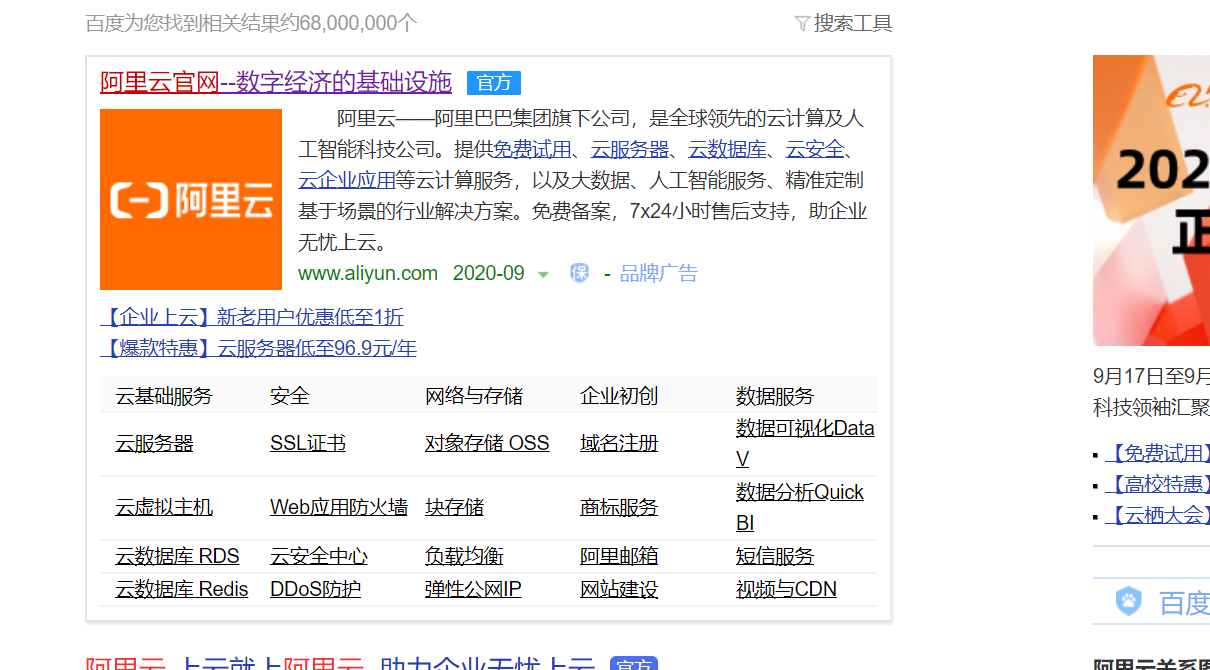This screenshot has width=1210, height=670.
Task: Open the Web应用防火墙 link
Action: point(339,507)
